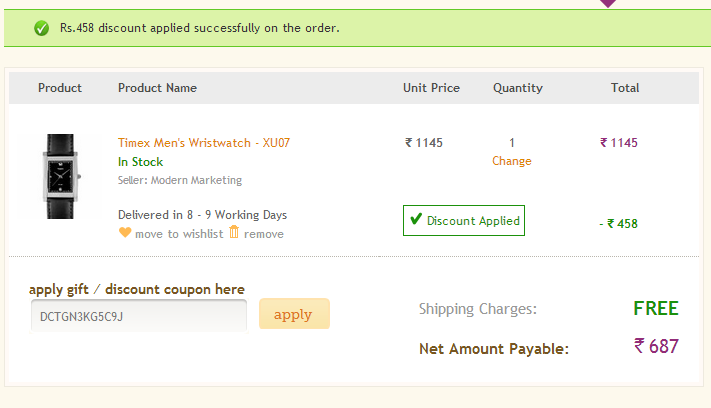
Task: Click the trash can remove icon
Action: pyautogui.click(x=234, y=232)
